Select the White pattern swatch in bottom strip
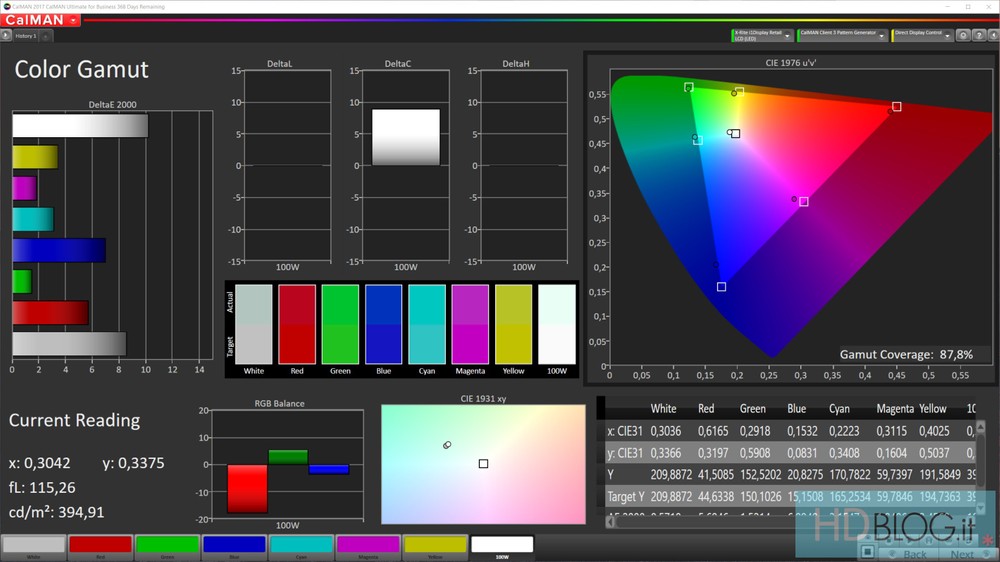The width and height of the screenshot is (1000, 562). click(33, 546)
